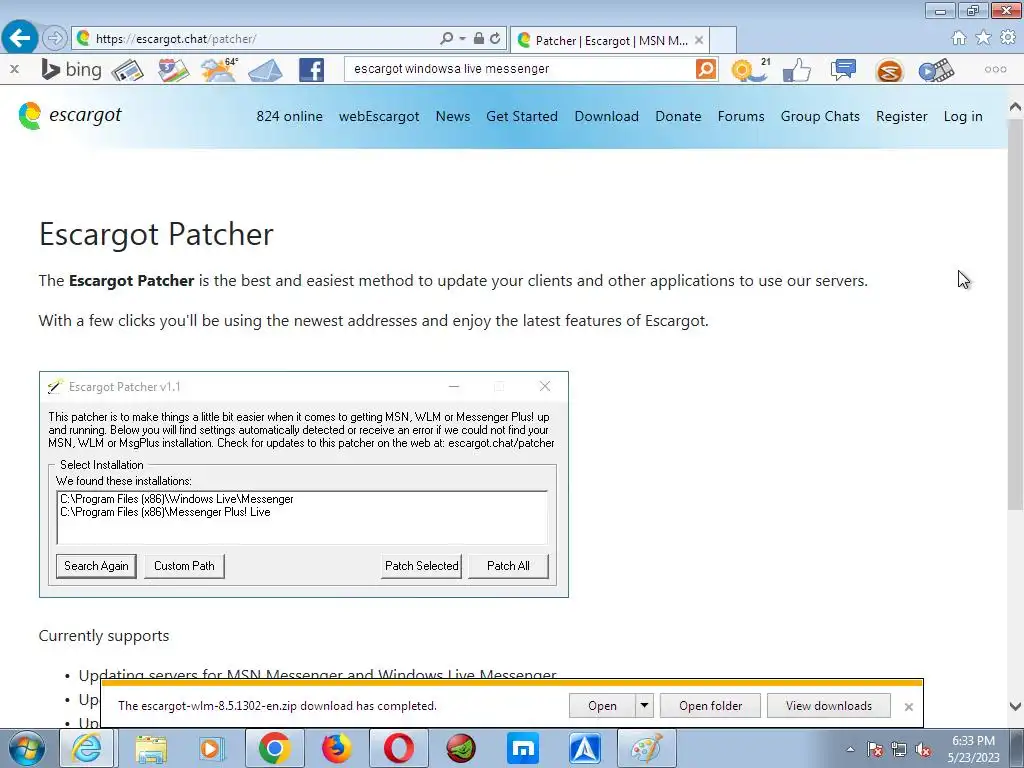
Task: Expand the address bar dropdown arrow
Action: pos(462,39)
